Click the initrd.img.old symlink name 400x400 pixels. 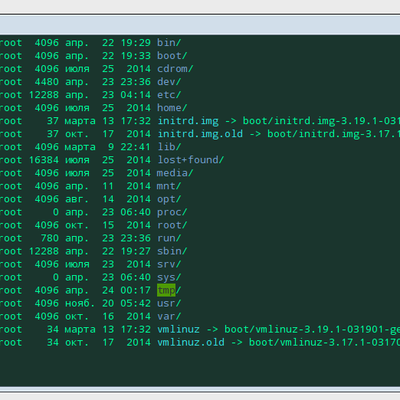click(200, 134)
